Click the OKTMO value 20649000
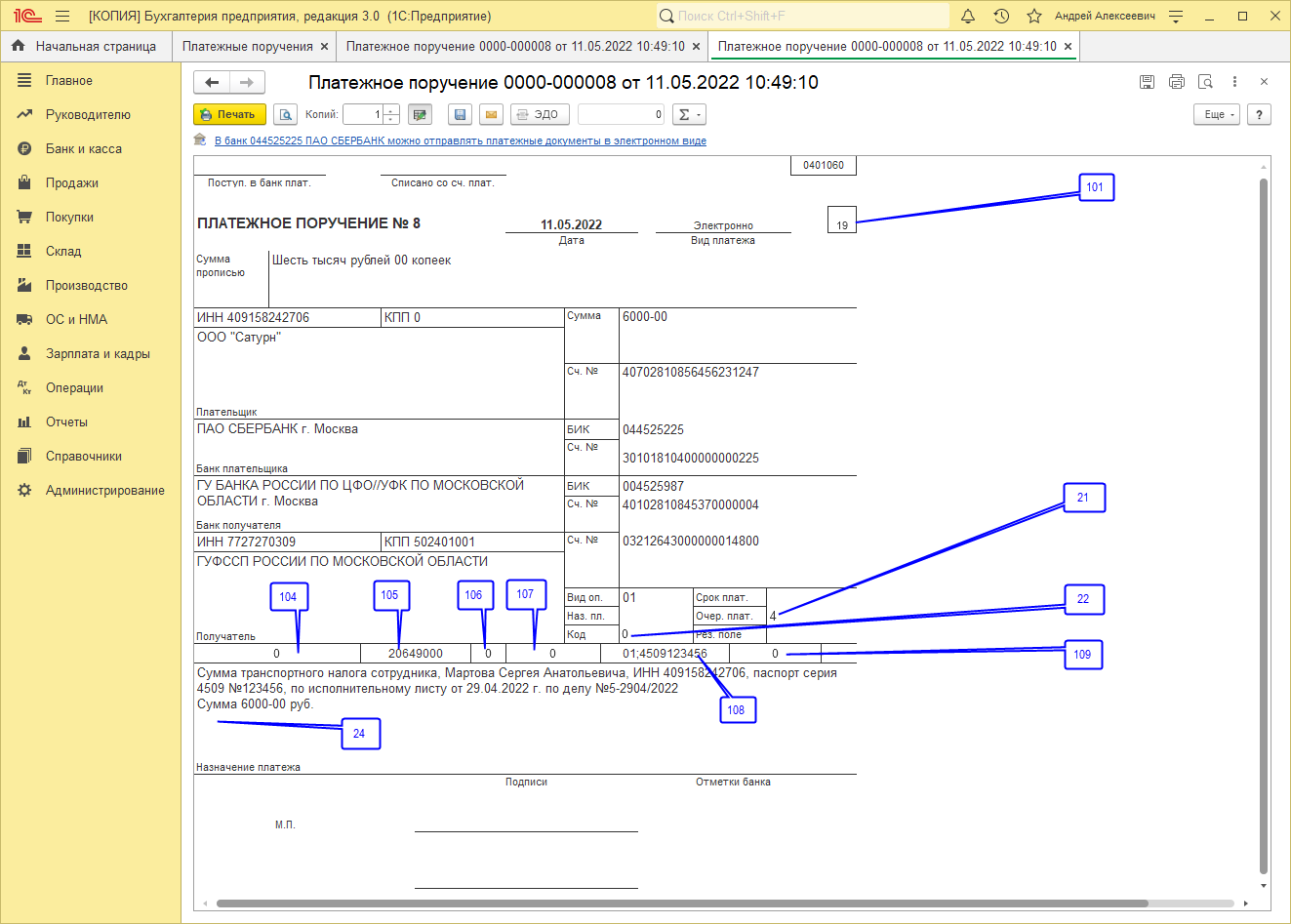Viewport: 1291px width, 924px height. pyautogui.click(x=416, y=654)
